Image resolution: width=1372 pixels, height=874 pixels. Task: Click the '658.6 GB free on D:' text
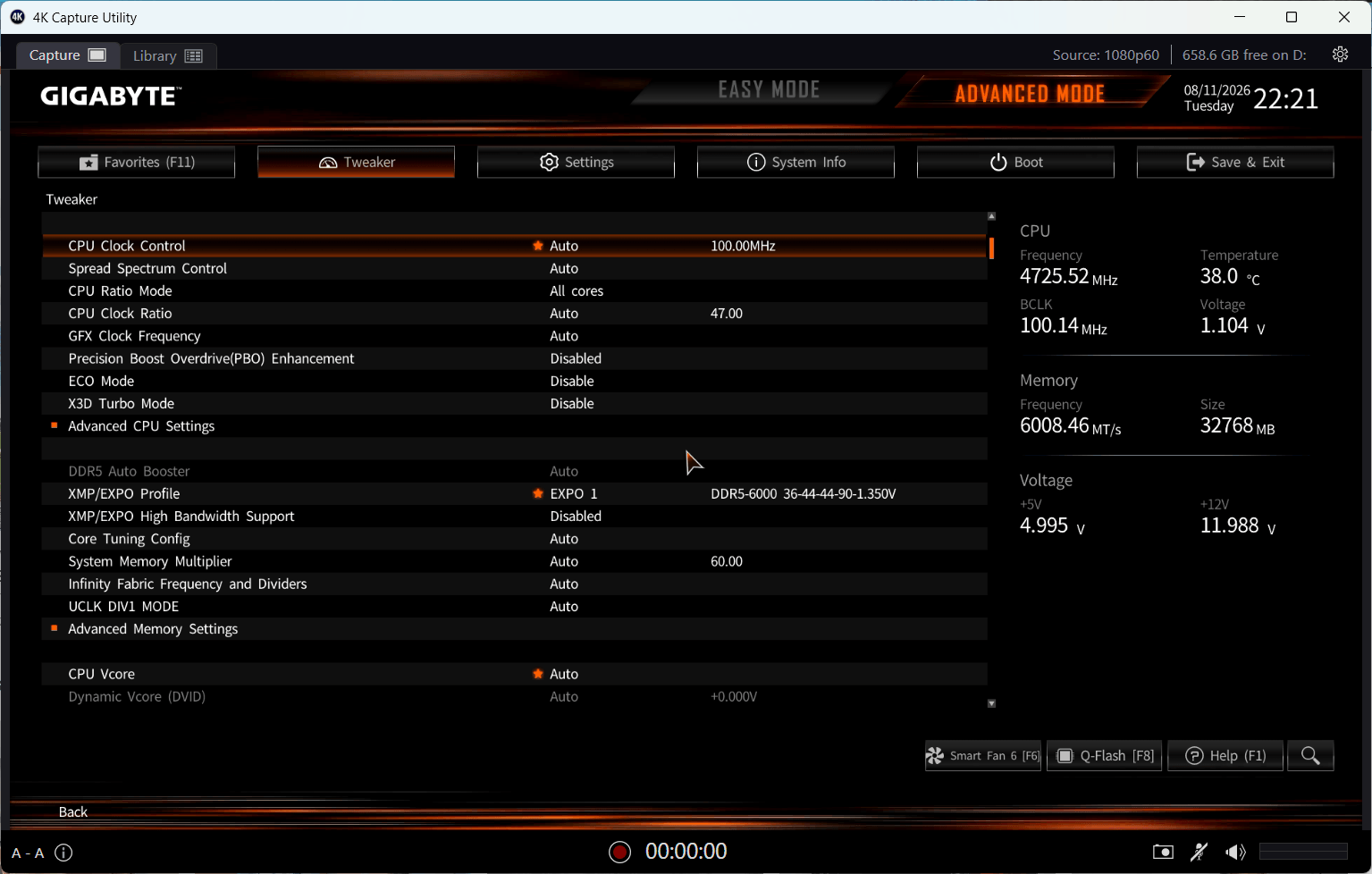[x=1244, y=55]
